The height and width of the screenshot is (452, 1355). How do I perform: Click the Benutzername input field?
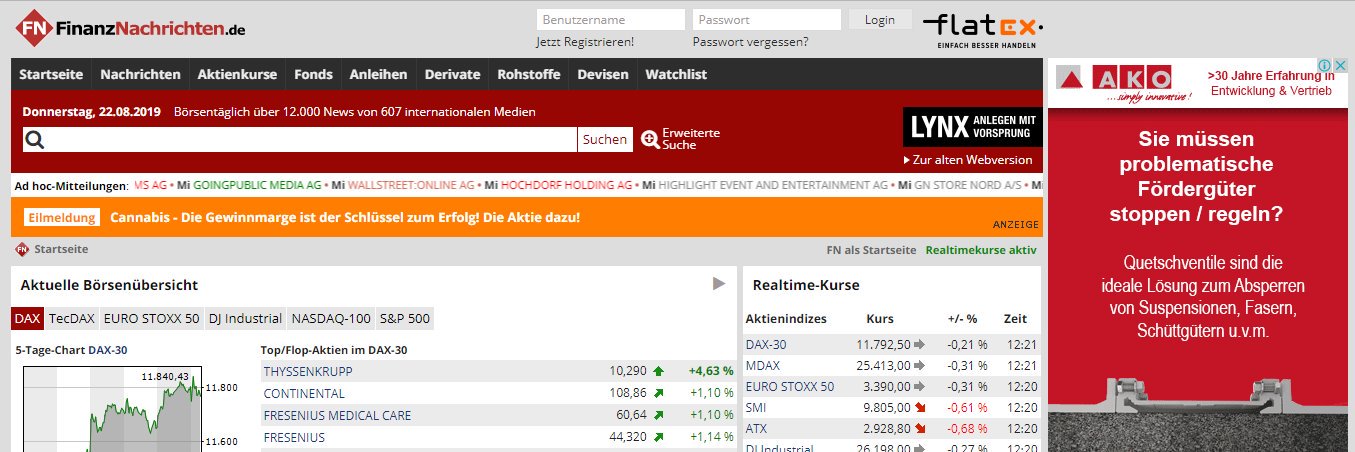[x=610, y=19]
